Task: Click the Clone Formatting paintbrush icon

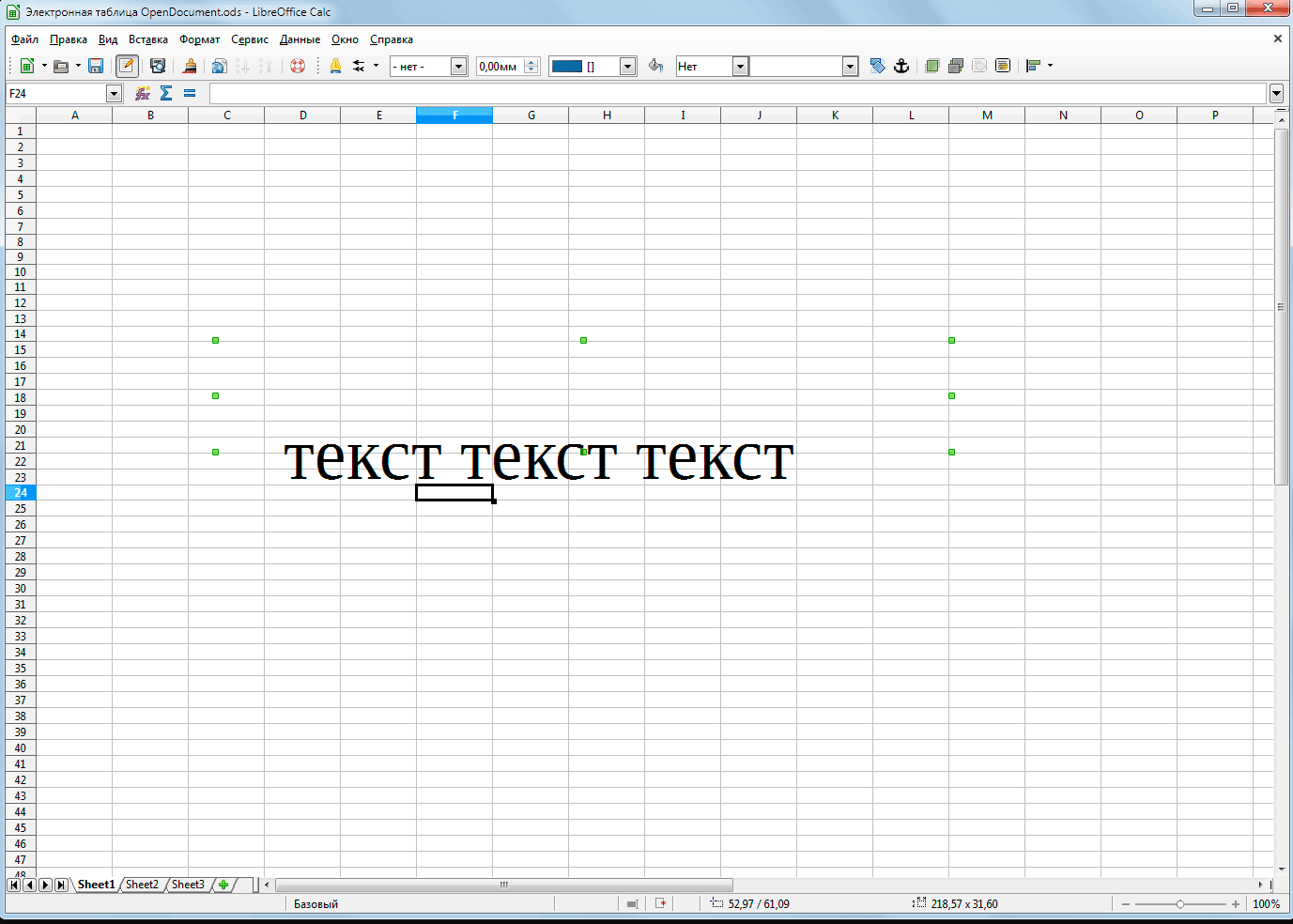Action: 190,66
